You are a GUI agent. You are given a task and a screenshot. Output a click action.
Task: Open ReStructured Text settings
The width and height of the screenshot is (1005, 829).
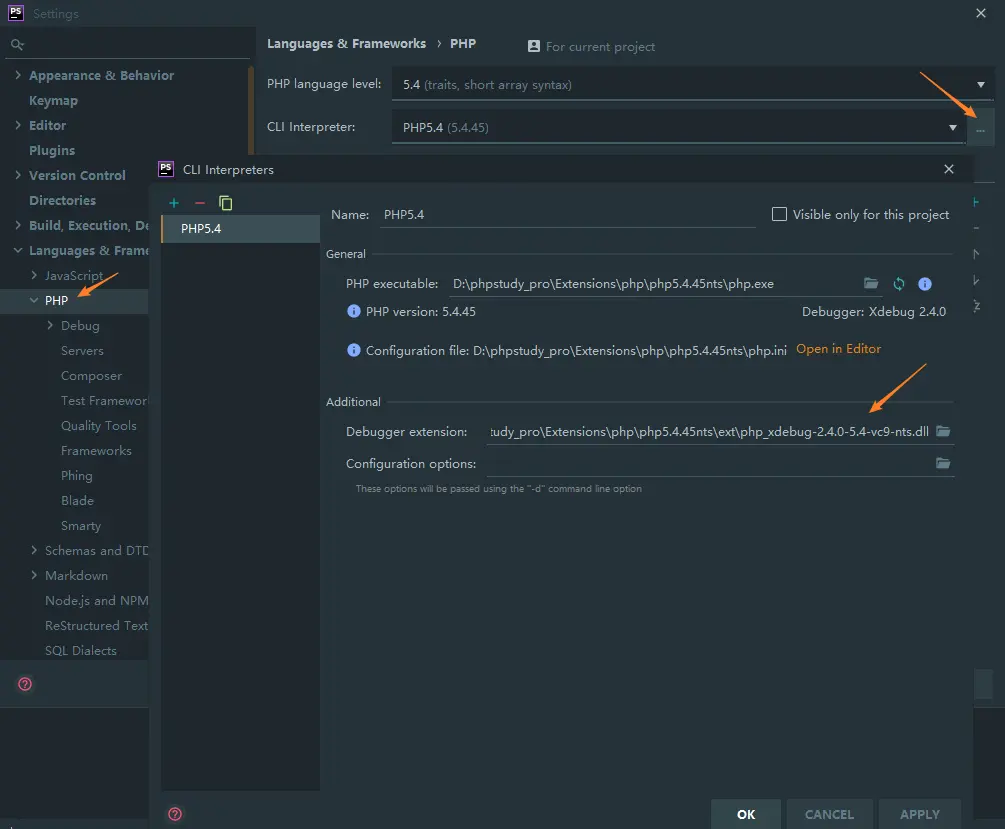96,626
